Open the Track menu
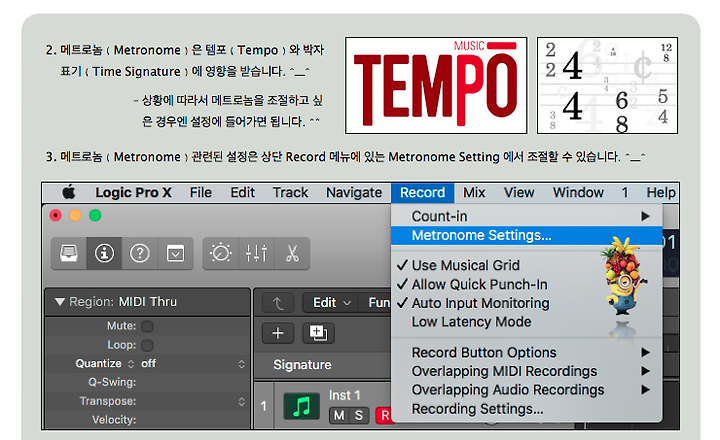This screenshot has width=720, height=440. coord(290,192)
